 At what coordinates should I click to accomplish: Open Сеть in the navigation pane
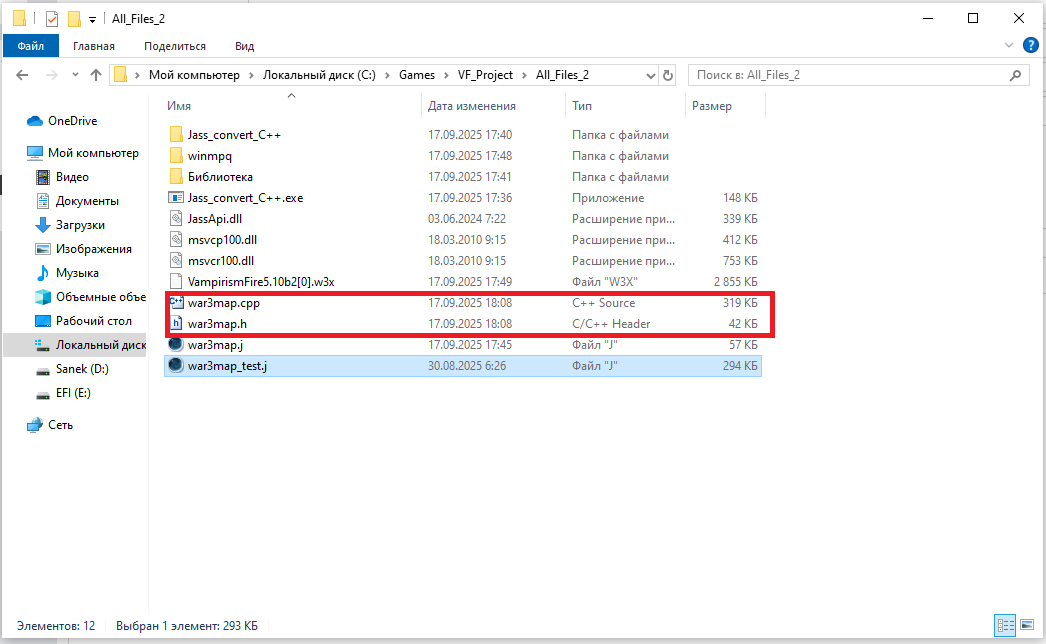tap(60, 425)
